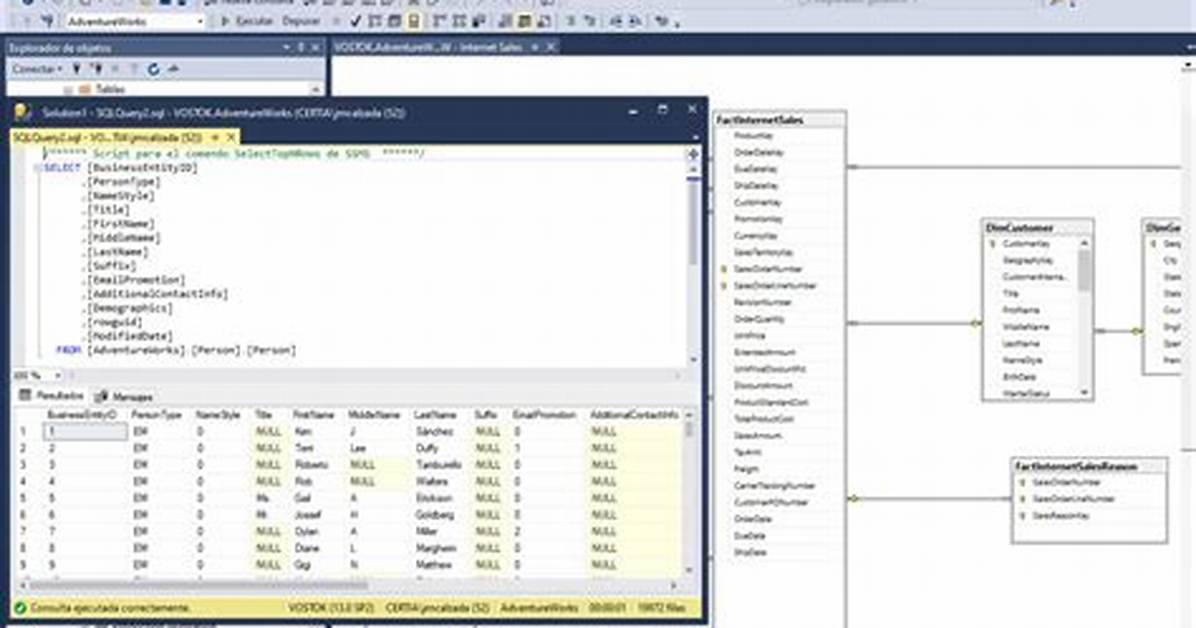Toggle auto-hide pin on Explorador de objetos
Viewport: 1196px width, 628px height.
pyautogui.click(x=301, y=47)
